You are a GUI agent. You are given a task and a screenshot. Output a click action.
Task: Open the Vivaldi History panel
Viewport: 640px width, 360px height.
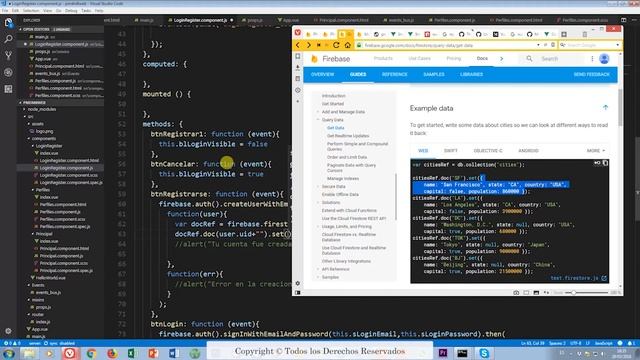point(298,90)
